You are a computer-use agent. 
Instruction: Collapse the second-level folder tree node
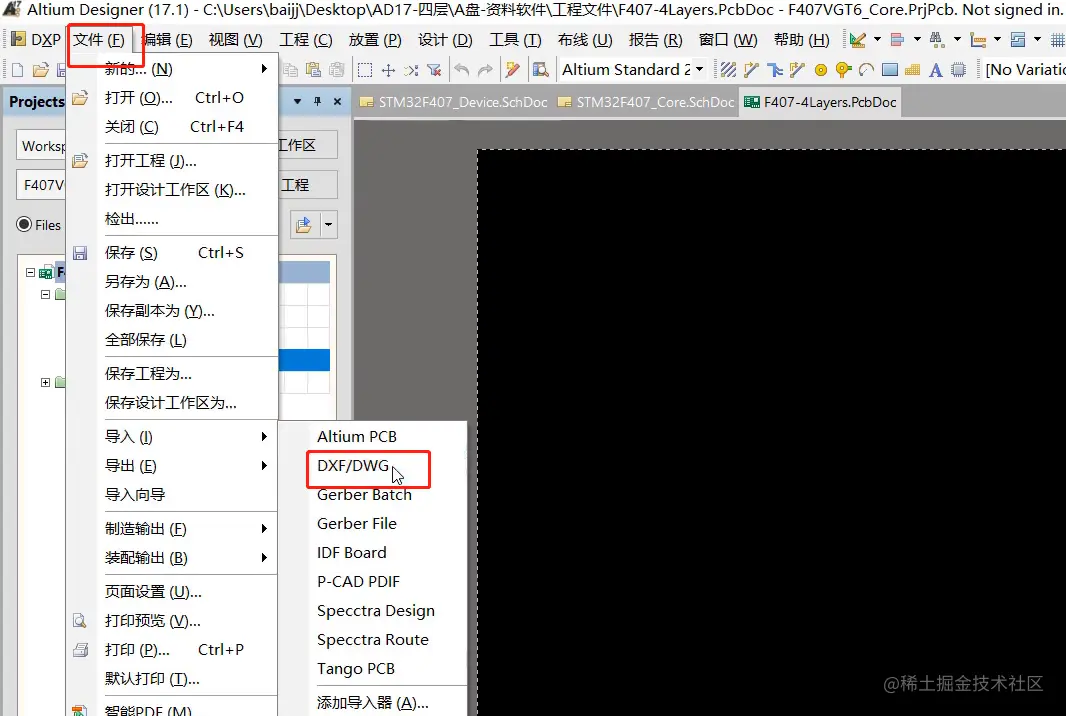[x=45, y=294]
